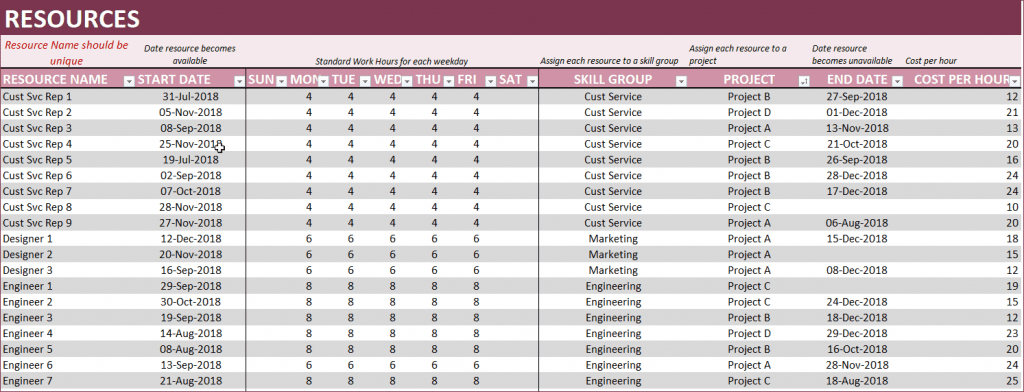This screenshot has height=392, width=1024.
Task: Select empty end date cell for Engineer 1
Action: [857, 286]
